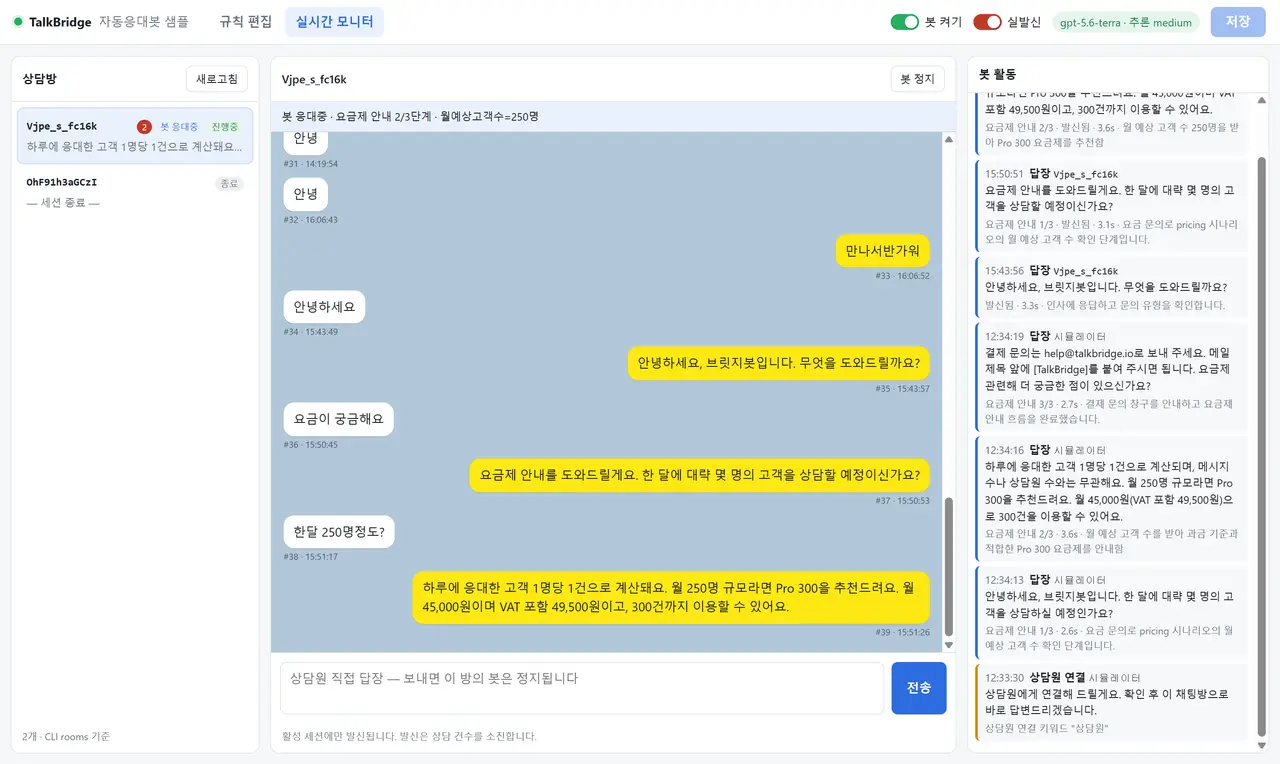The height and width of the screenshot is (764, 1280).
Task: Switch to the 실시간 모니터 tab
Action: point(334,21)
